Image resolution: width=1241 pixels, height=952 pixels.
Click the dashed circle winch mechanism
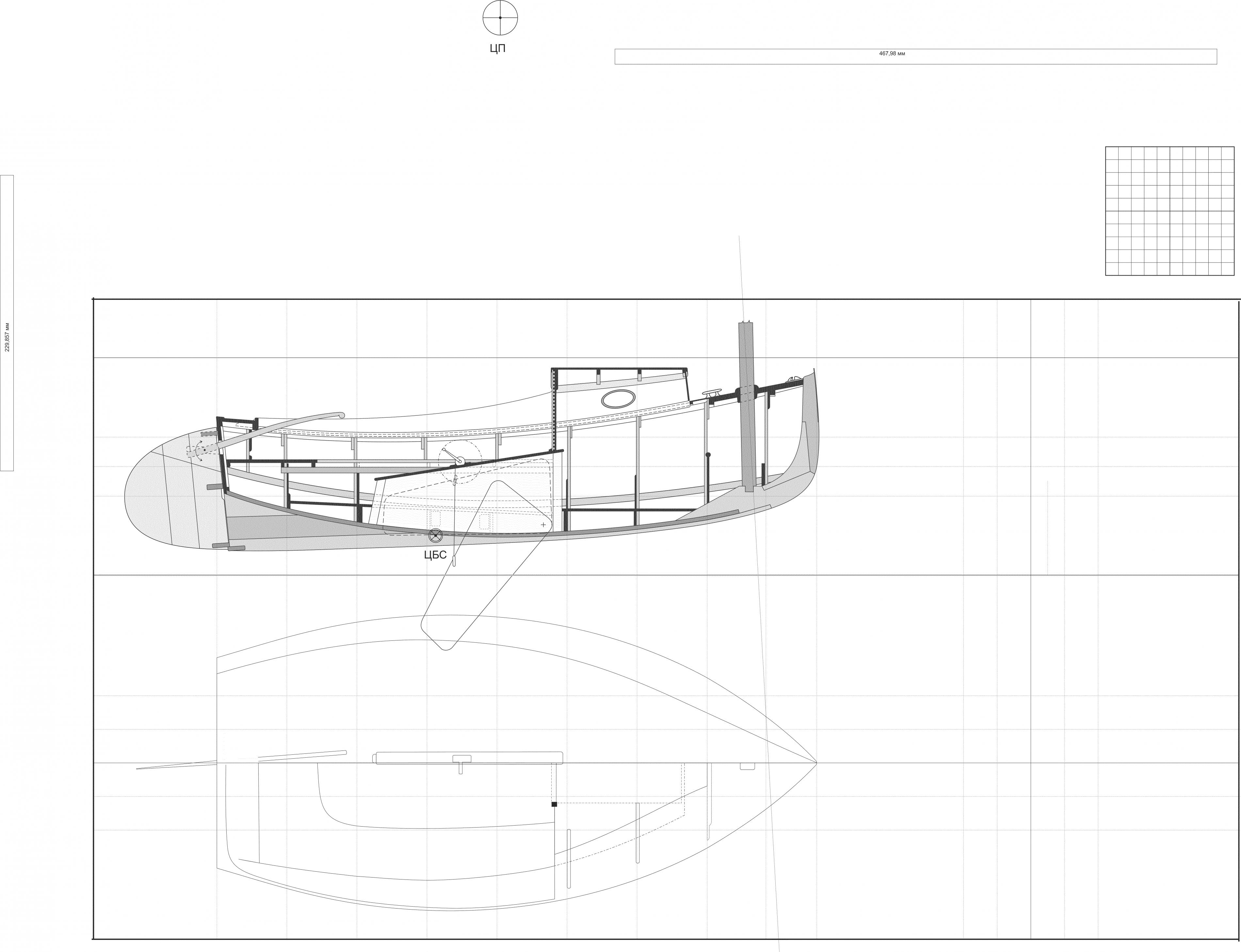tap(460, 462)
